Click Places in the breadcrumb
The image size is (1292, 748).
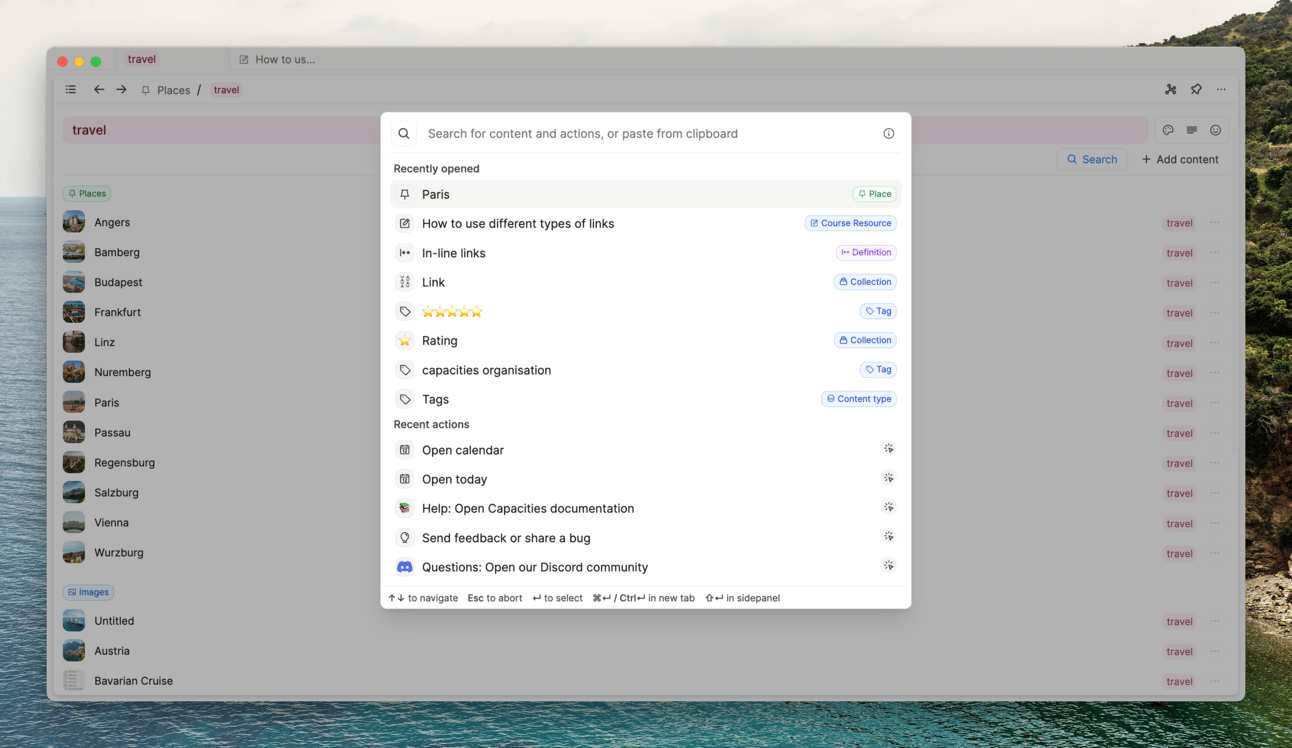click(173, 90)
